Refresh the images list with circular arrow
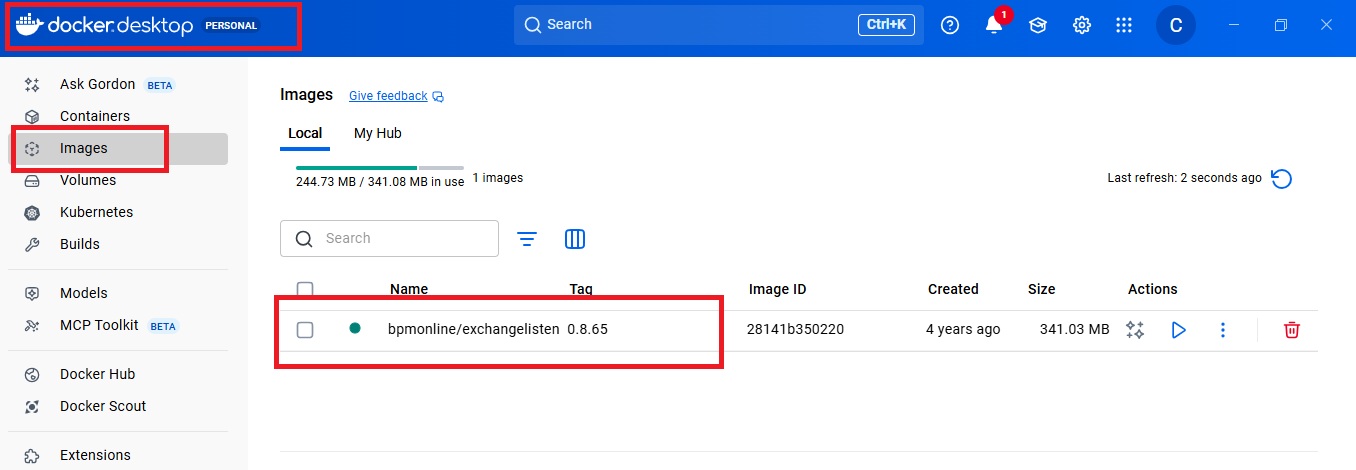The image size is (1356, 470). point(1281,179)
